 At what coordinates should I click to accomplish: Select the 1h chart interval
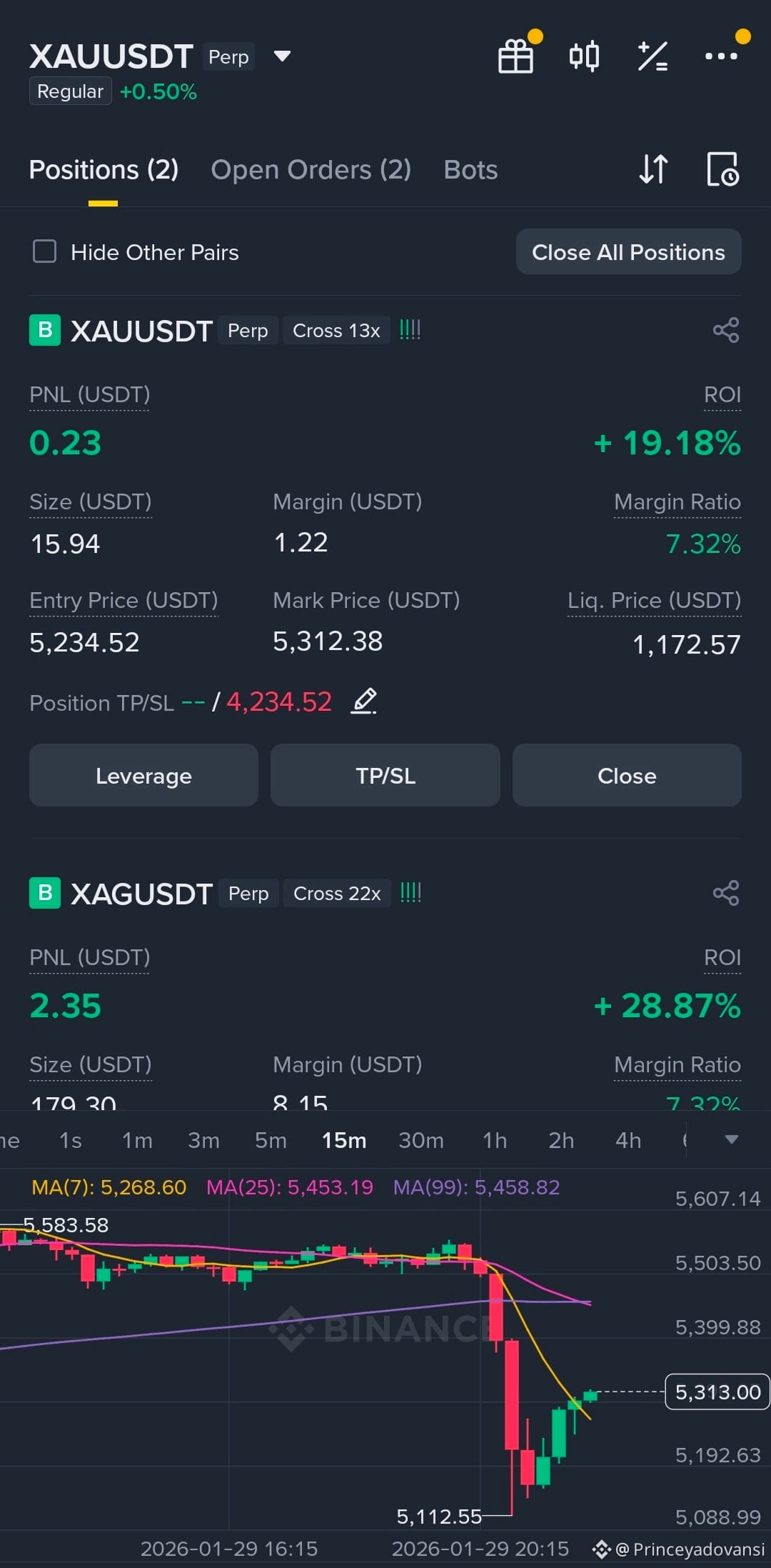(494, 1140)
